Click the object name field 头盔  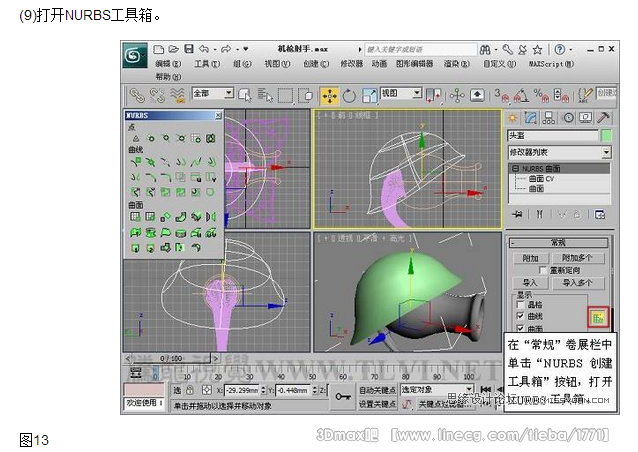pos(553,135)
